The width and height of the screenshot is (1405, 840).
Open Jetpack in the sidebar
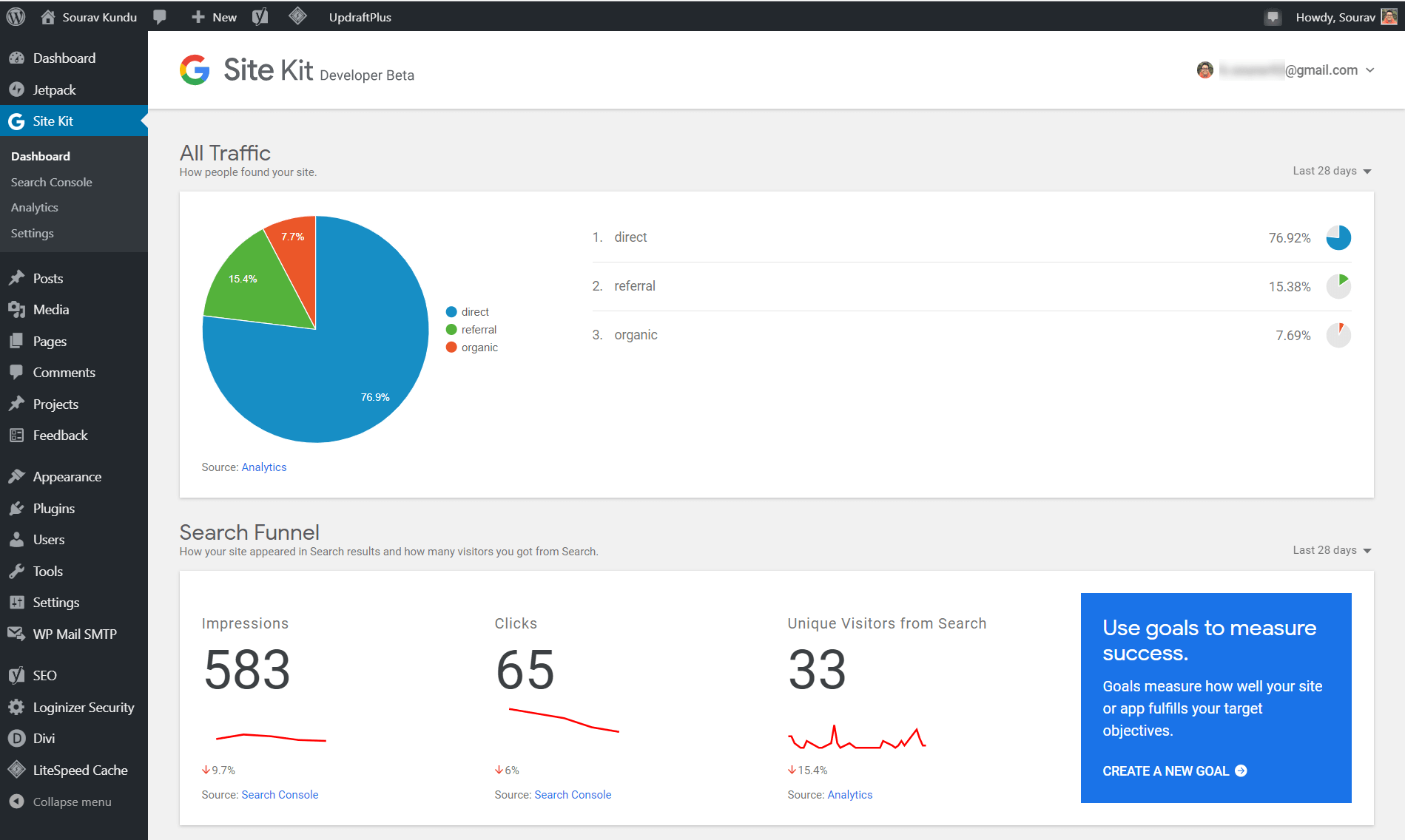point(54,89)
